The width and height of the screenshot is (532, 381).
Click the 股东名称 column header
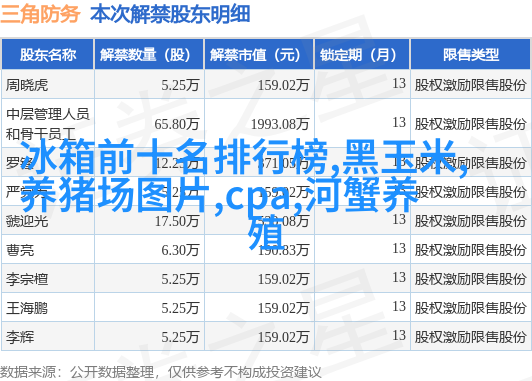[48, 55]
